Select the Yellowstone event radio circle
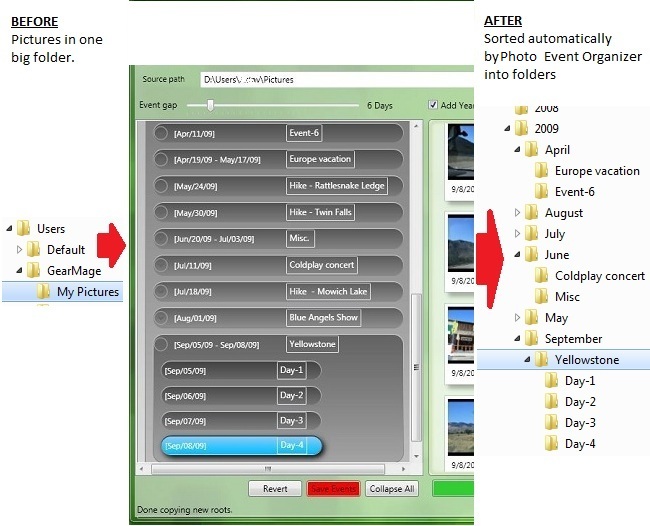 tap(160, 344)
